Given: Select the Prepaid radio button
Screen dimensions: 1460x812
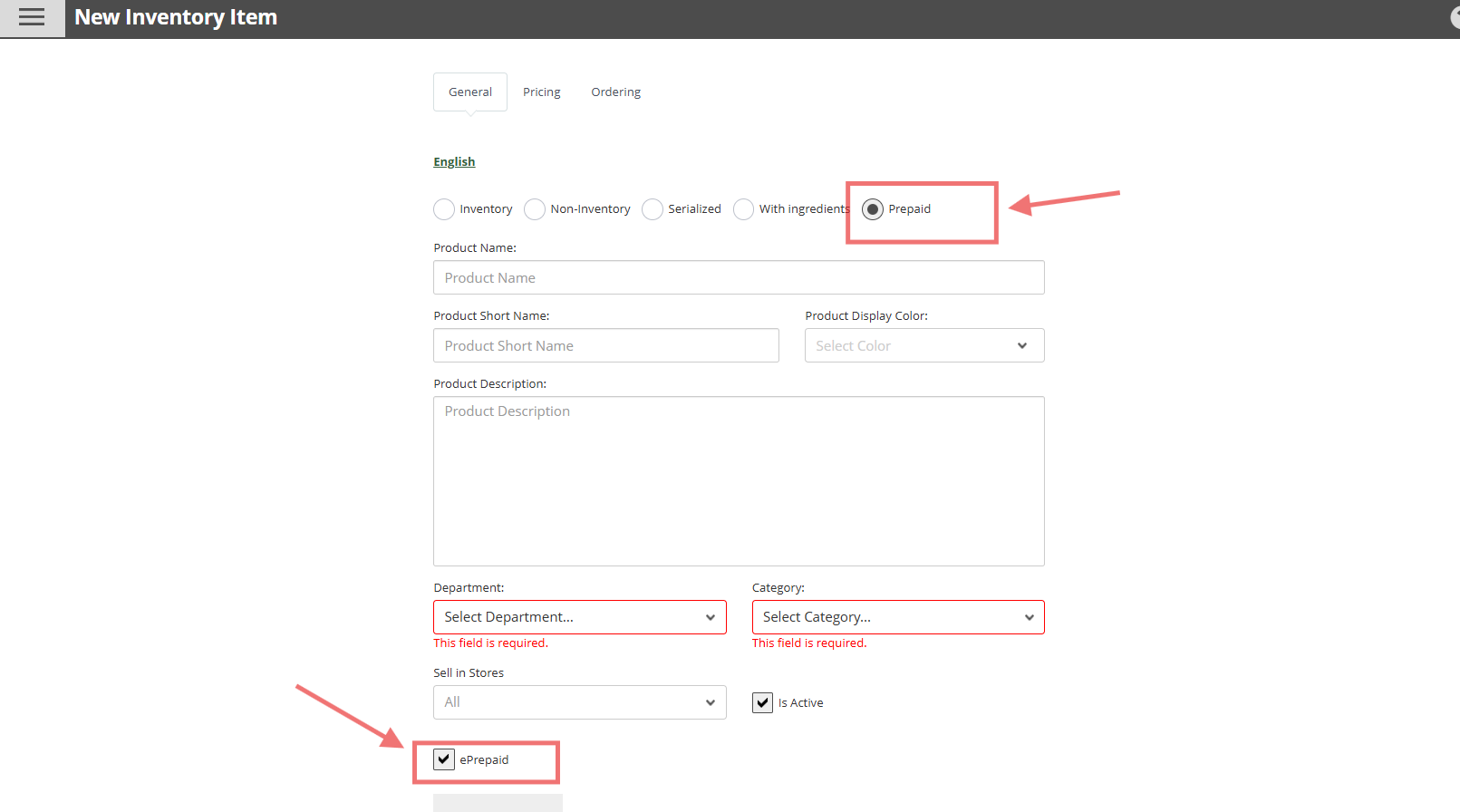Looking at the screenshot, I should (873, 209).
